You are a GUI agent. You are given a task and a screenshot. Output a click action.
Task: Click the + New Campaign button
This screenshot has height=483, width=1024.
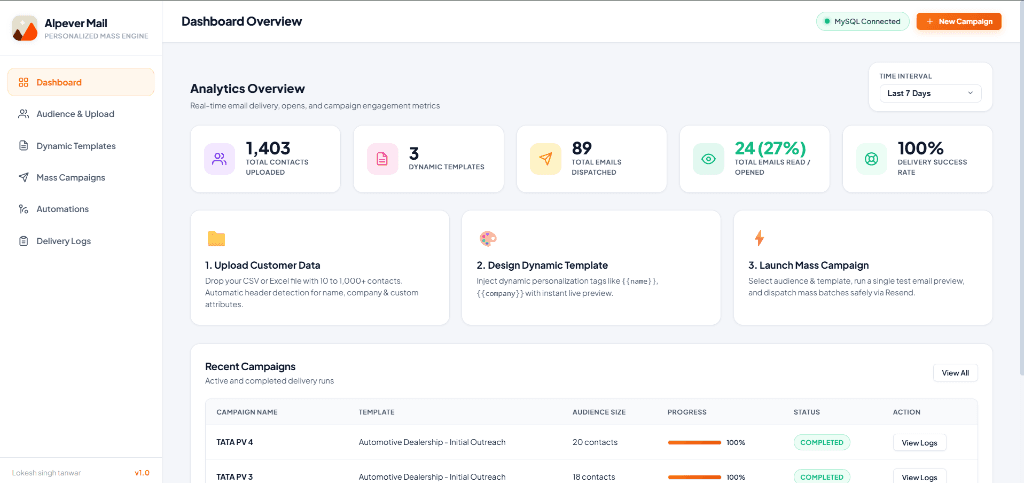point(959,22)
